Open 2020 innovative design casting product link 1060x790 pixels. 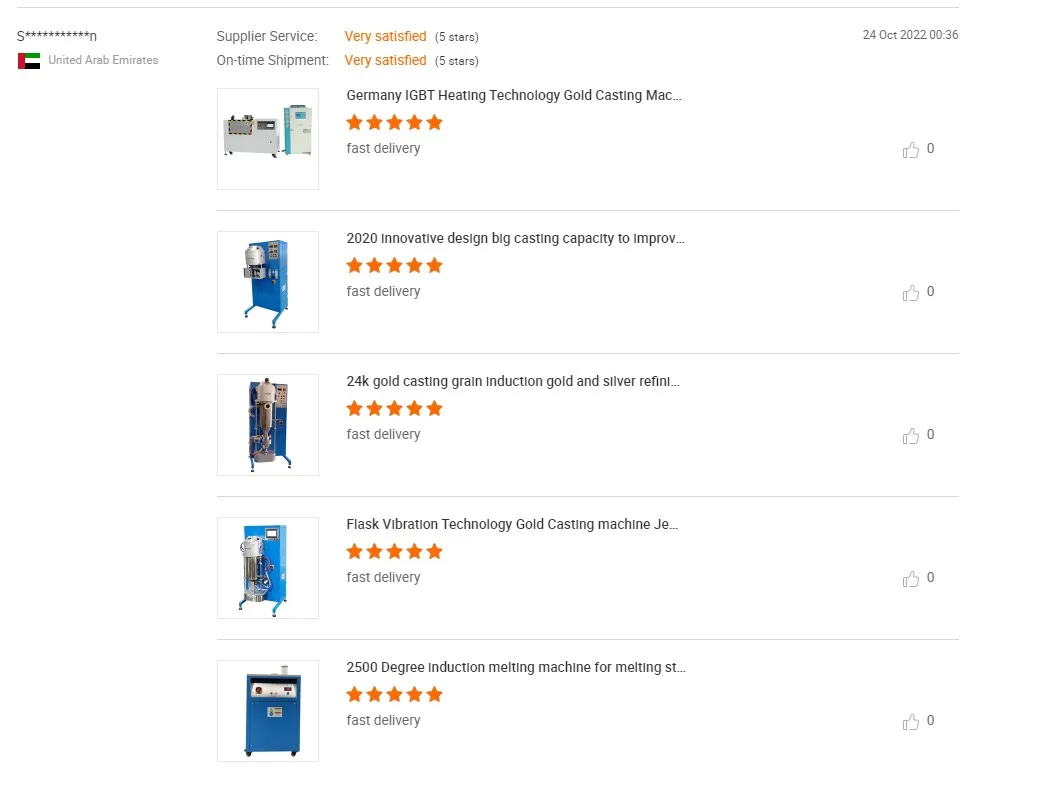(515, 239)
